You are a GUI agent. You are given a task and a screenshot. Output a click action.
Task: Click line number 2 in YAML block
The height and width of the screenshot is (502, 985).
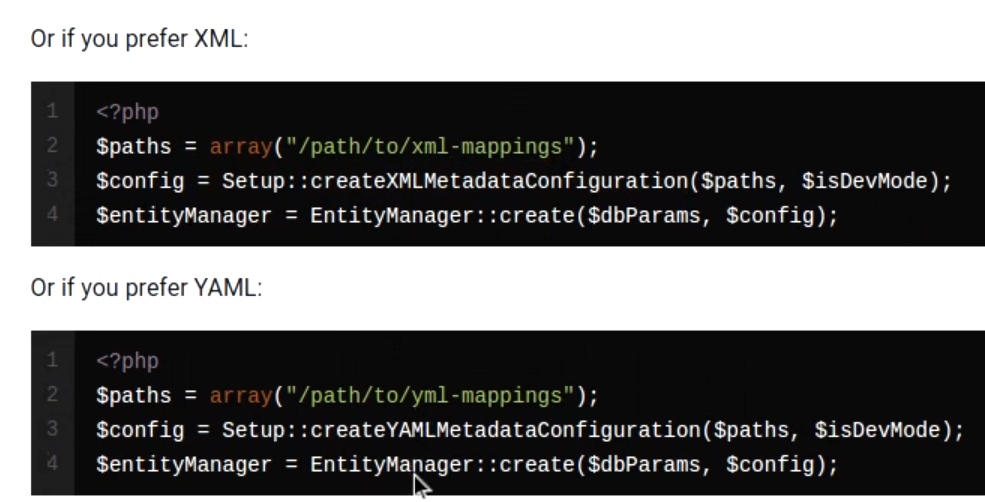(x=52, y=395)
